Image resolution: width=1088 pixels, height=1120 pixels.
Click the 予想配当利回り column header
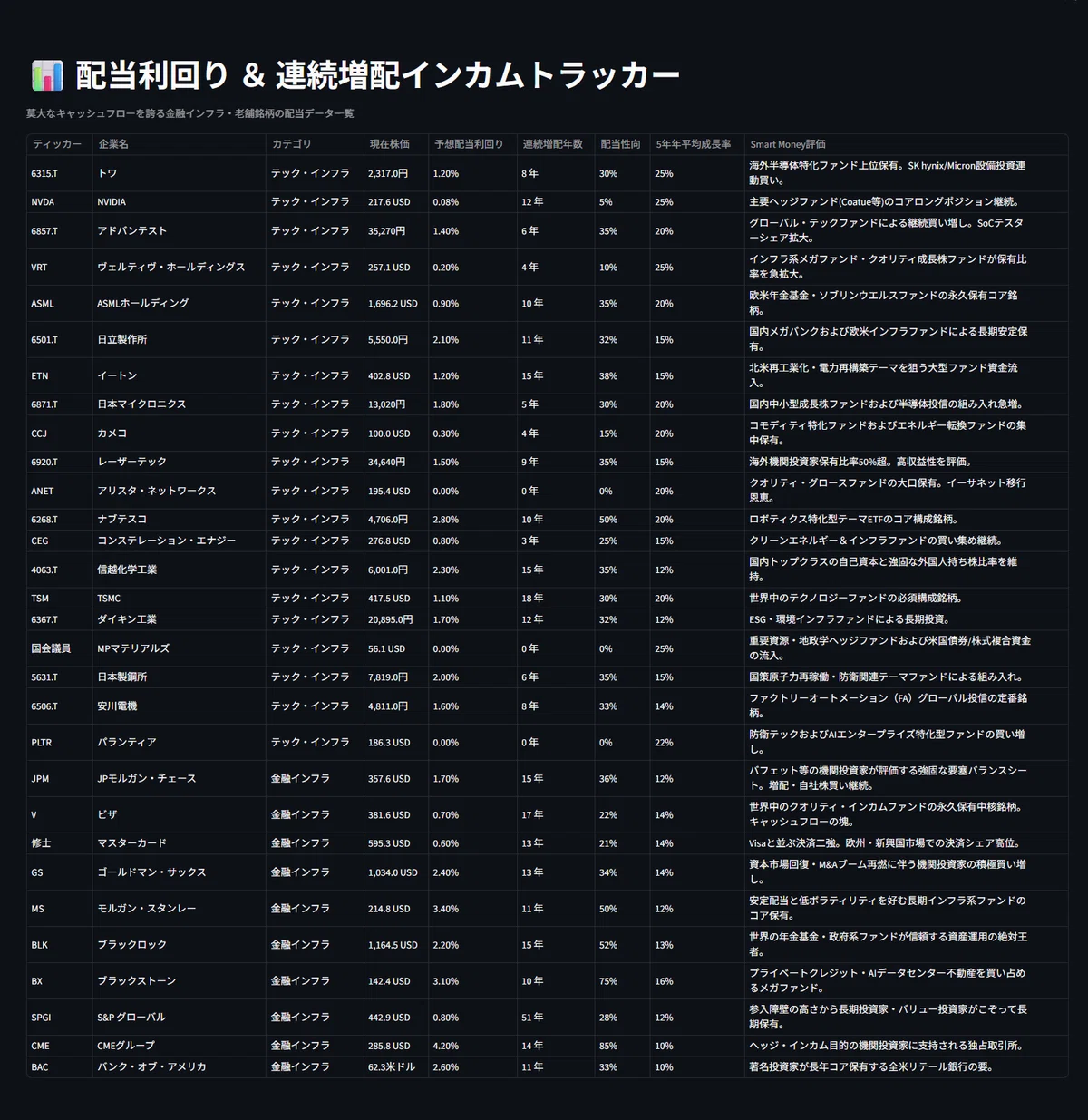pyautogui.click(x=473, y=144)
